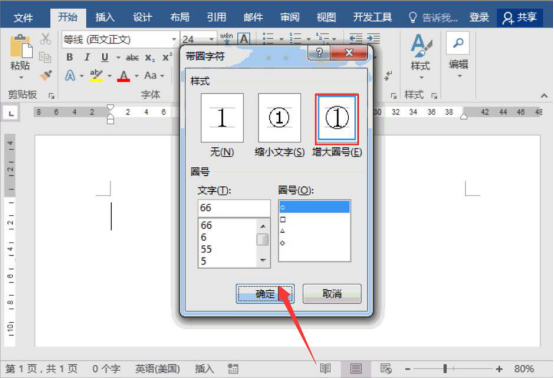The width and height of the screenshot is (554, 378).
Task: Select the Enlarge Circle style
Action: (x=337, y=119)
